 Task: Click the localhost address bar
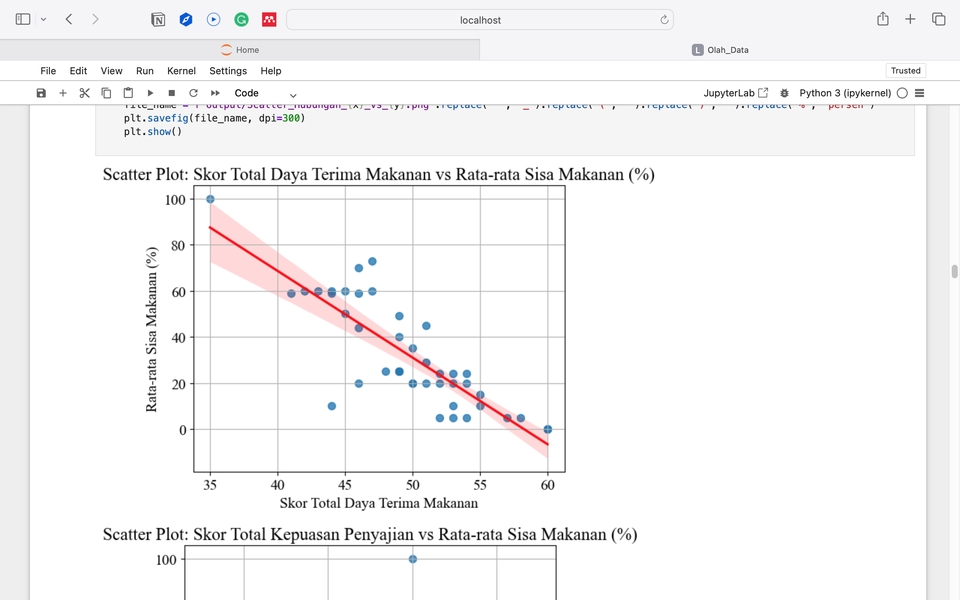tap(480, 20)
